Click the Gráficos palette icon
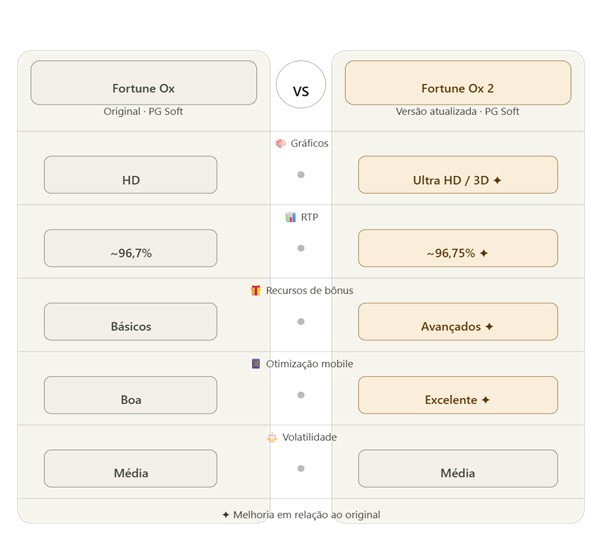The height and width of the screenshot is (540, 602). 281,143
